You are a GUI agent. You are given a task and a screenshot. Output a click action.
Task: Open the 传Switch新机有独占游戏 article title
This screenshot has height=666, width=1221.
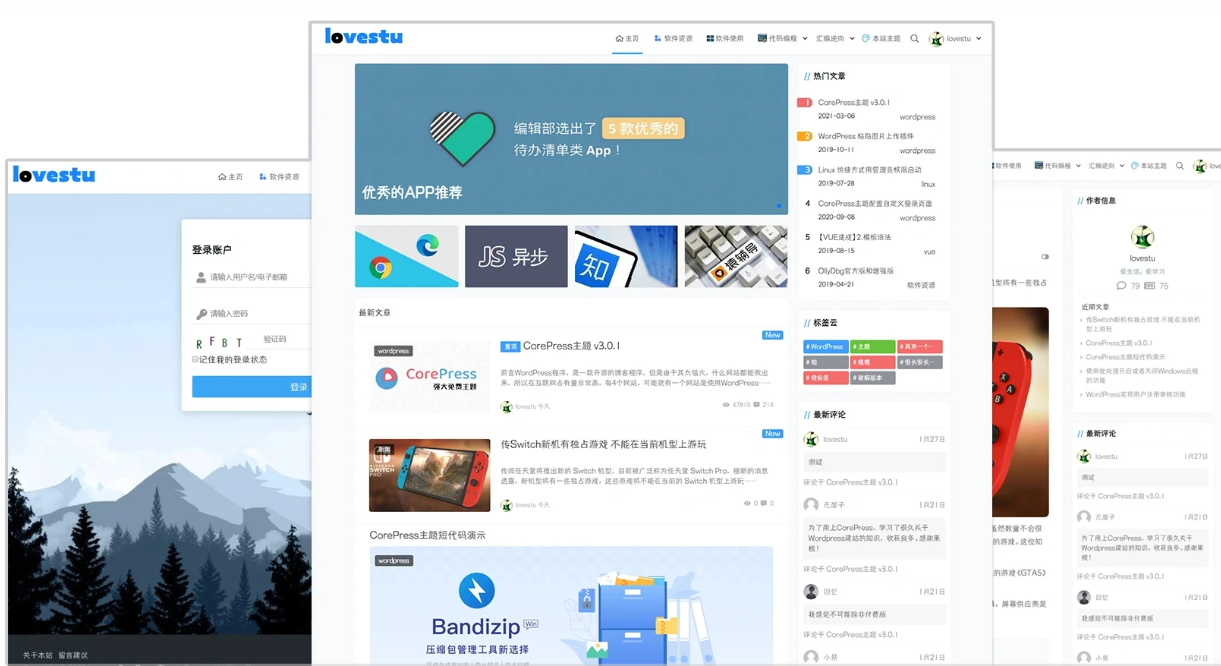(603, 444)
